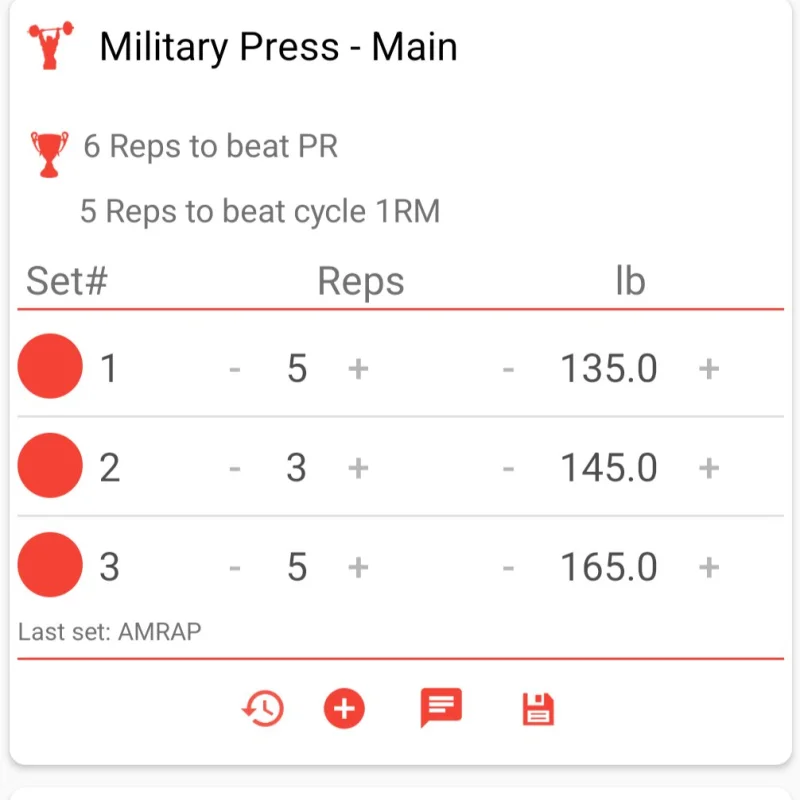Tap the Military Press - Main title
The height and width of the screenshot is (800, 800).
pyautogui.click(x=278, y=47)
